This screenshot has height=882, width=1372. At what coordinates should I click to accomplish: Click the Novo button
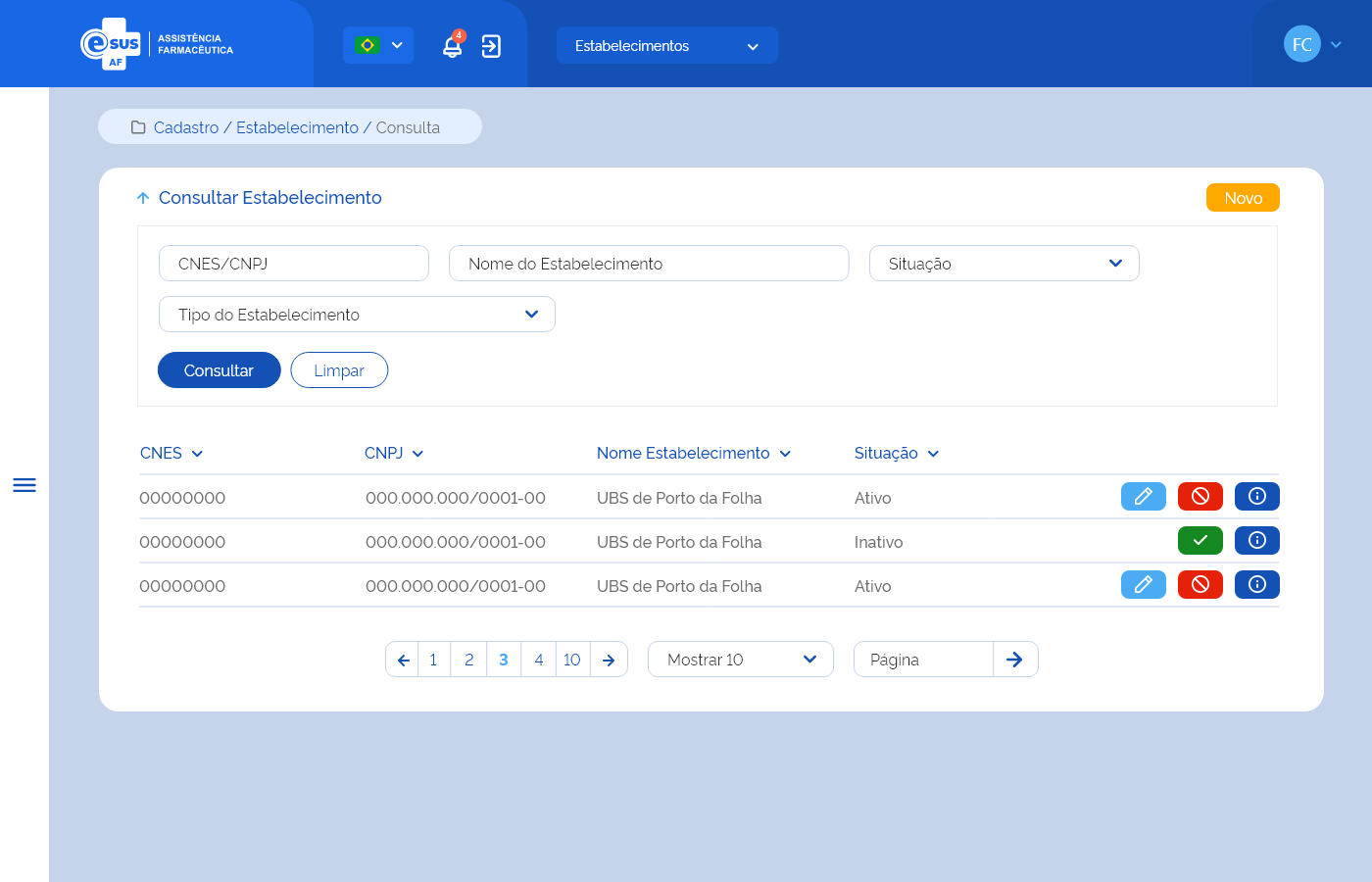1243,198
